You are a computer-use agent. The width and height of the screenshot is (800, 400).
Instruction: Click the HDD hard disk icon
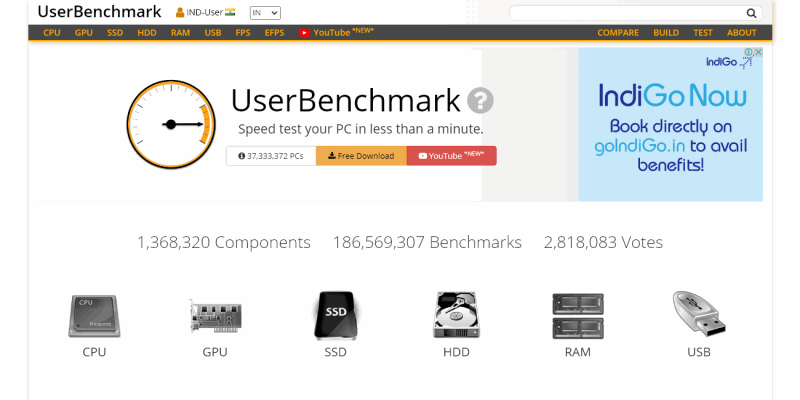[456, 315]
